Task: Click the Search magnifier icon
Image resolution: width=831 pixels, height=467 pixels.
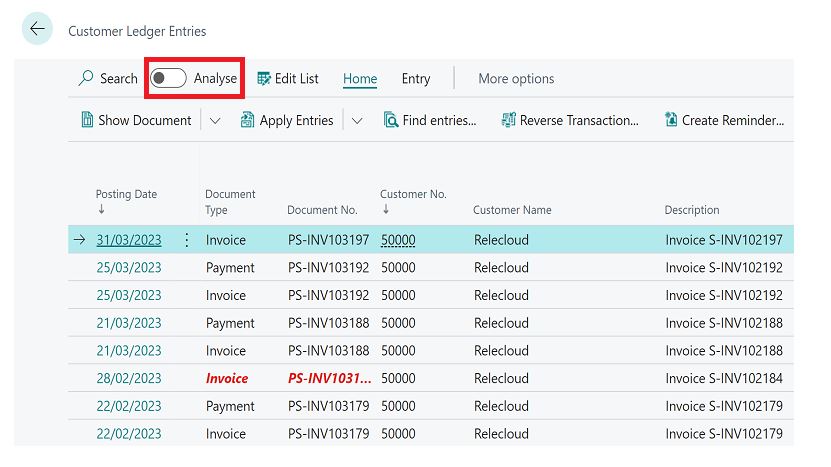Action: point(87,79)
